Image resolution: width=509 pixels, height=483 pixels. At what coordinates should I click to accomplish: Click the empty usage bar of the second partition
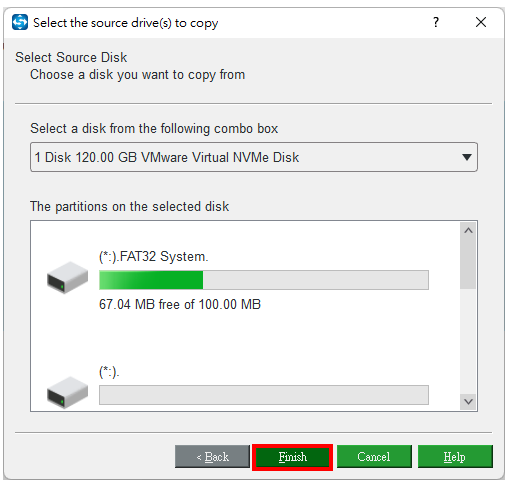click(x=264, y=395)
